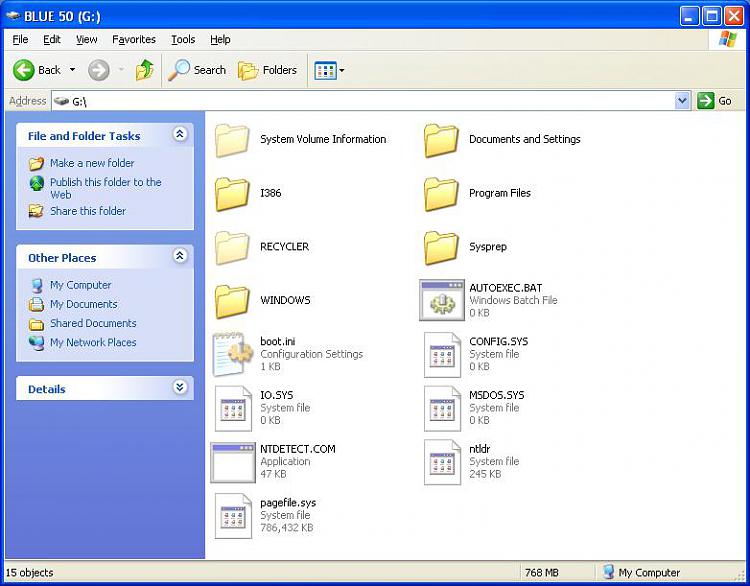
Task: Select the pagefile.sys file icon
Action: 233,516
